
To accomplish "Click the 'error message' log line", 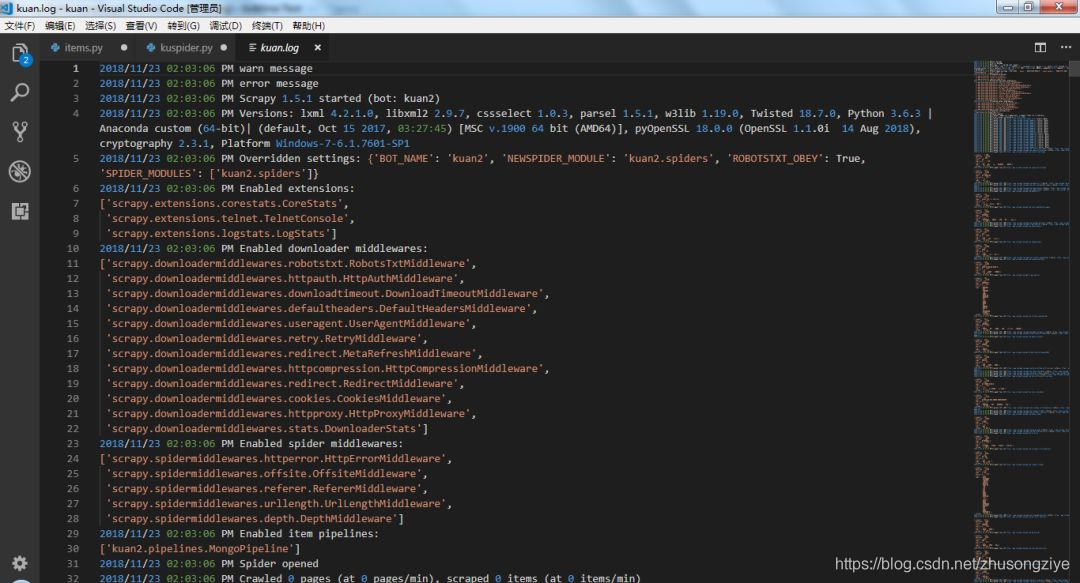I will click(209, 83).
